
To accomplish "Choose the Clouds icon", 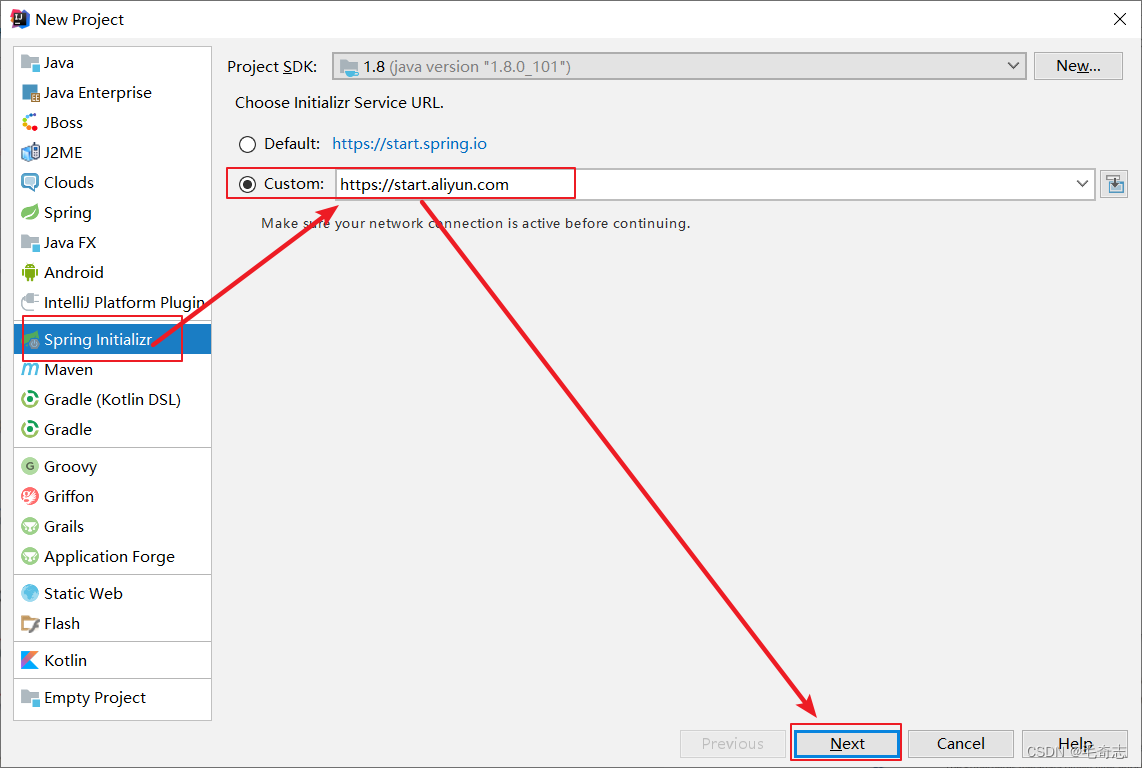I will tap(30, 182).
